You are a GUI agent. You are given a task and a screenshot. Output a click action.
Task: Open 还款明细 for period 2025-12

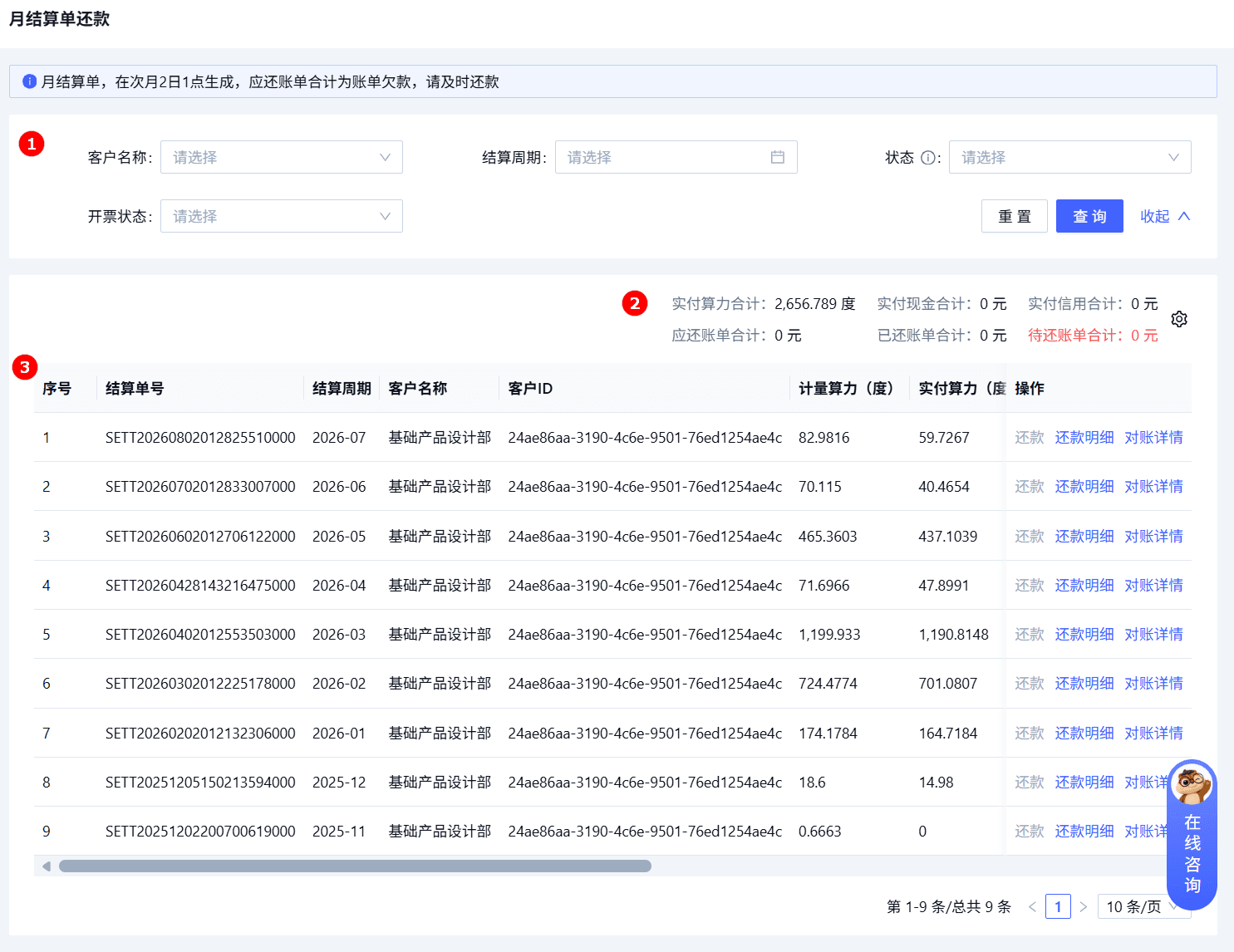[x=1084, y=783]
